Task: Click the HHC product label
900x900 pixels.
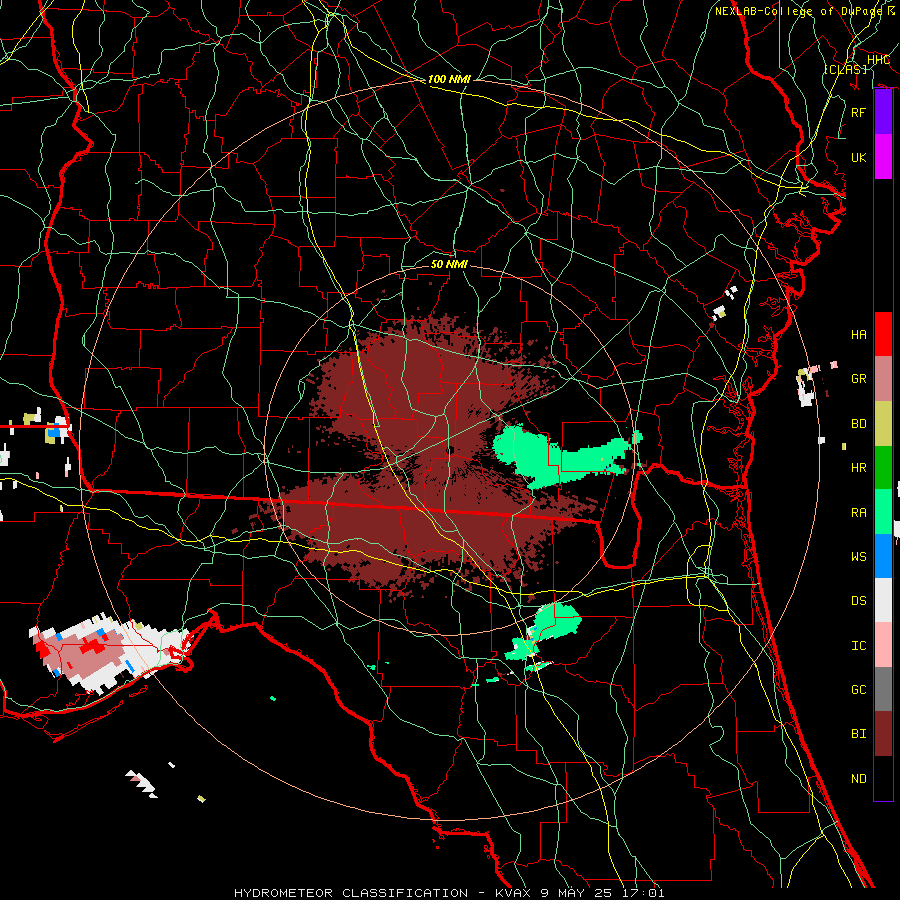Action: point(878,60)
